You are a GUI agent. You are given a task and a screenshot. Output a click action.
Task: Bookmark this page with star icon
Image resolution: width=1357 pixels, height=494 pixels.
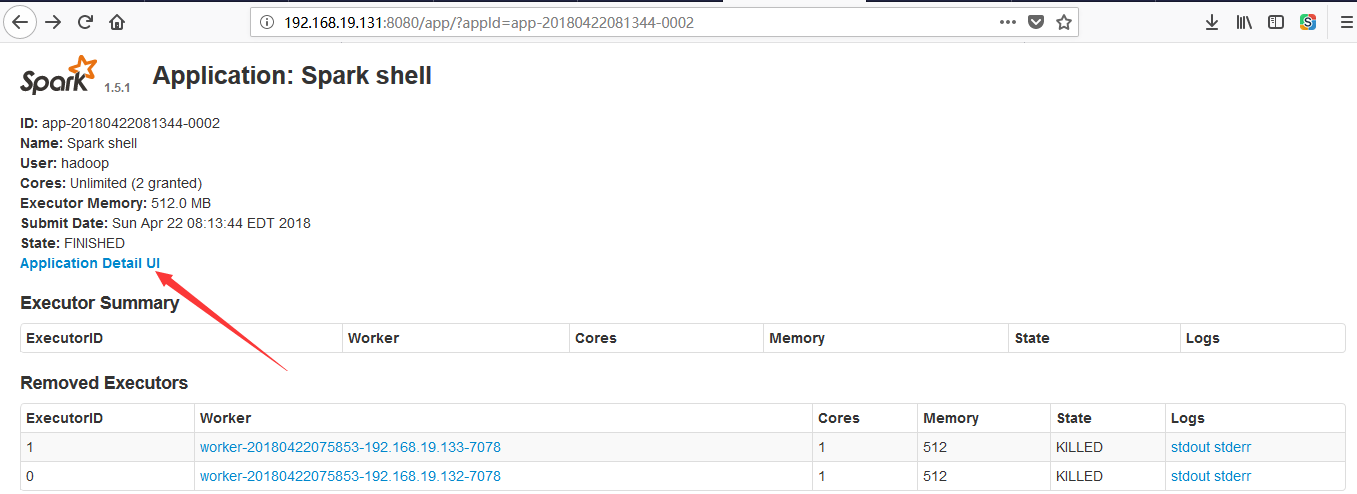coord(1064,22)
